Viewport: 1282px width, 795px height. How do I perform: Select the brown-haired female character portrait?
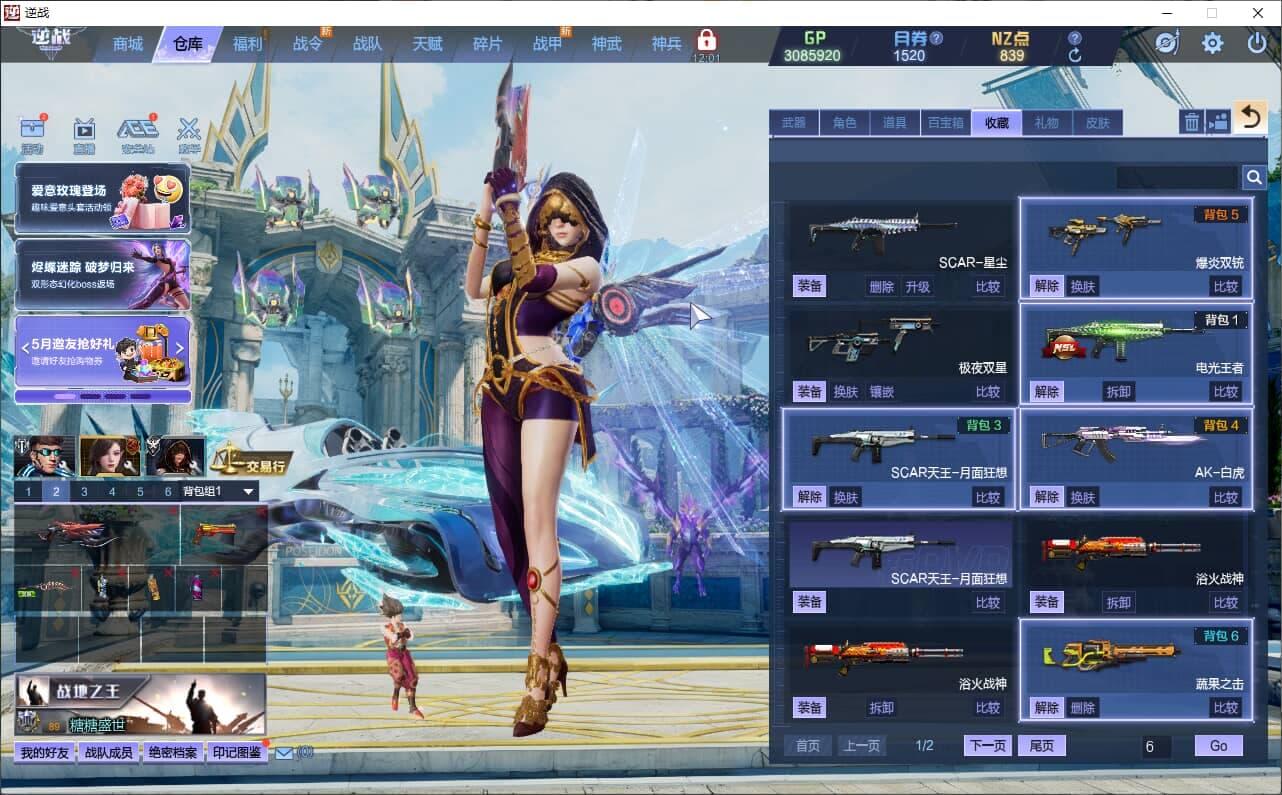pos(110,456)
